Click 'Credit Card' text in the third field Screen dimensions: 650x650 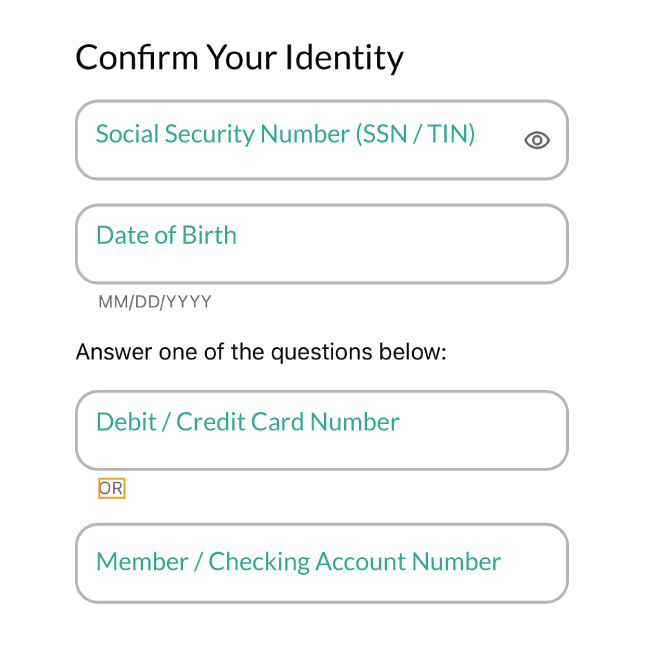240,422
